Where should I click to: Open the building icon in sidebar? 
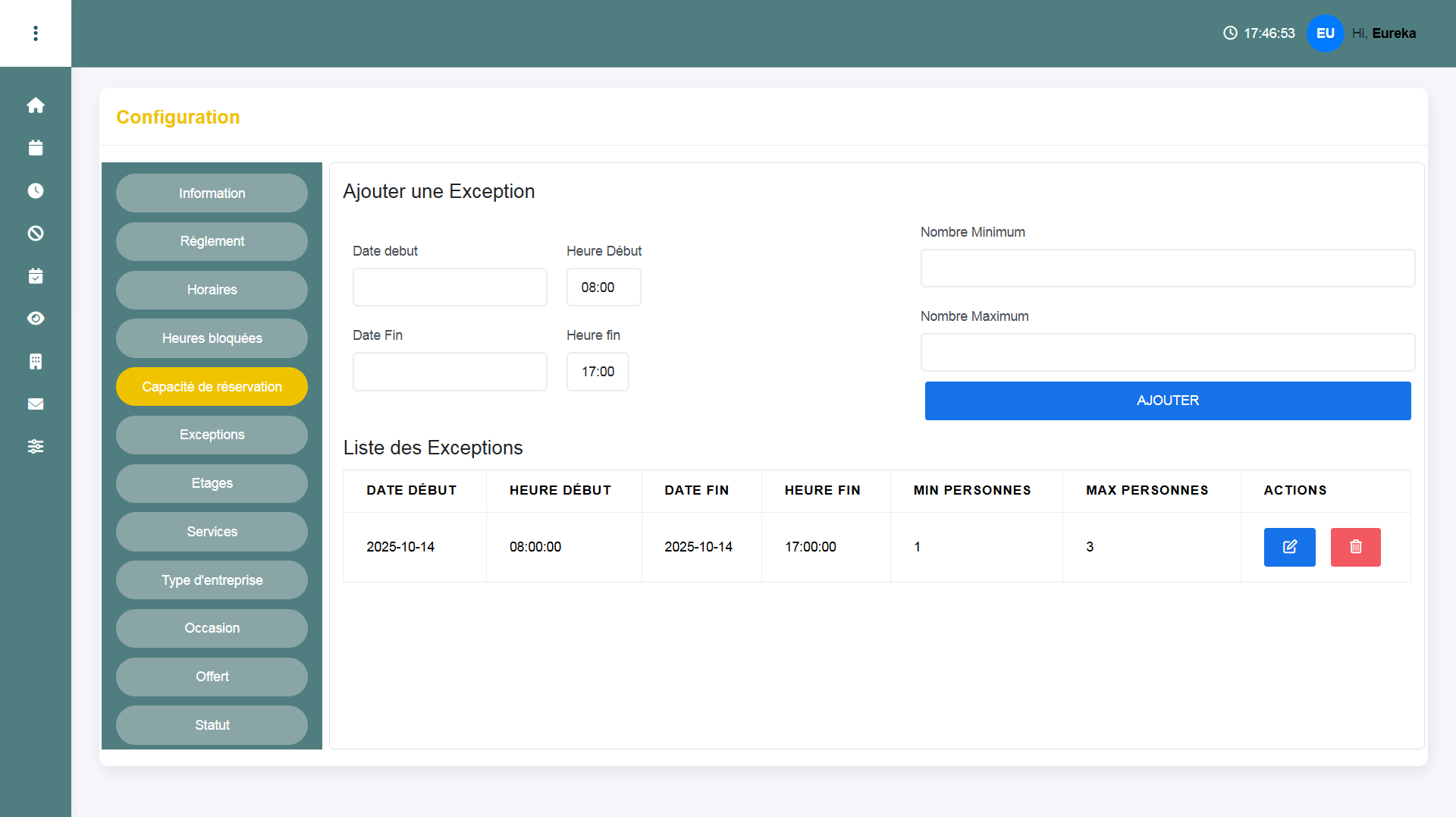point(36,361)
